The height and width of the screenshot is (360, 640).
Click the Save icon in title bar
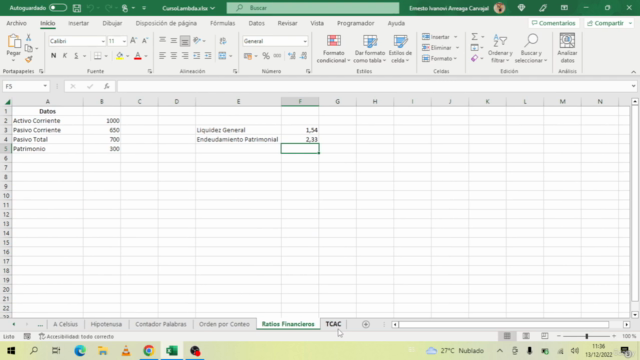(76, 8)
